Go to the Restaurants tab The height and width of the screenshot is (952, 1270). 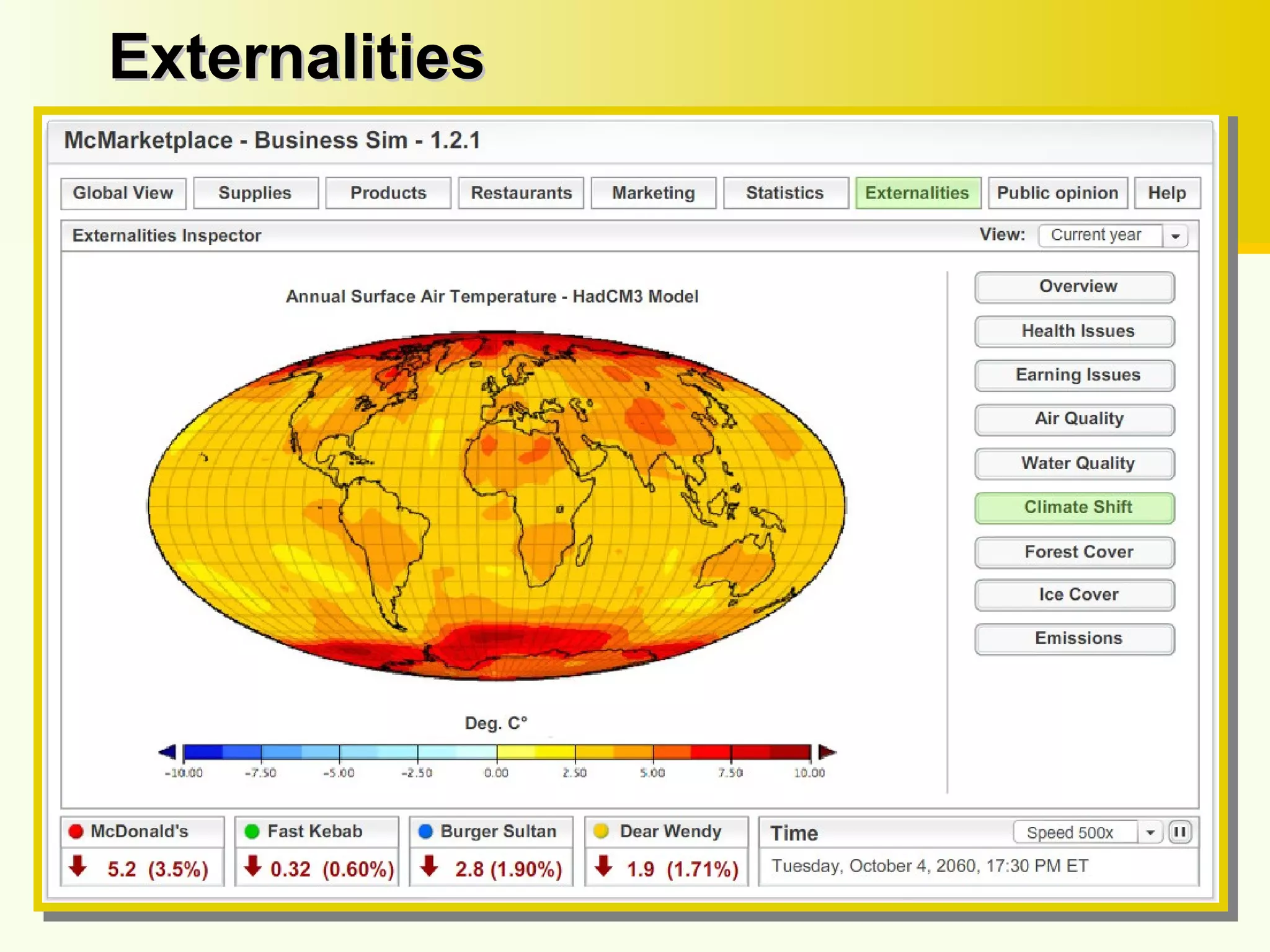[x=521, y=193]
